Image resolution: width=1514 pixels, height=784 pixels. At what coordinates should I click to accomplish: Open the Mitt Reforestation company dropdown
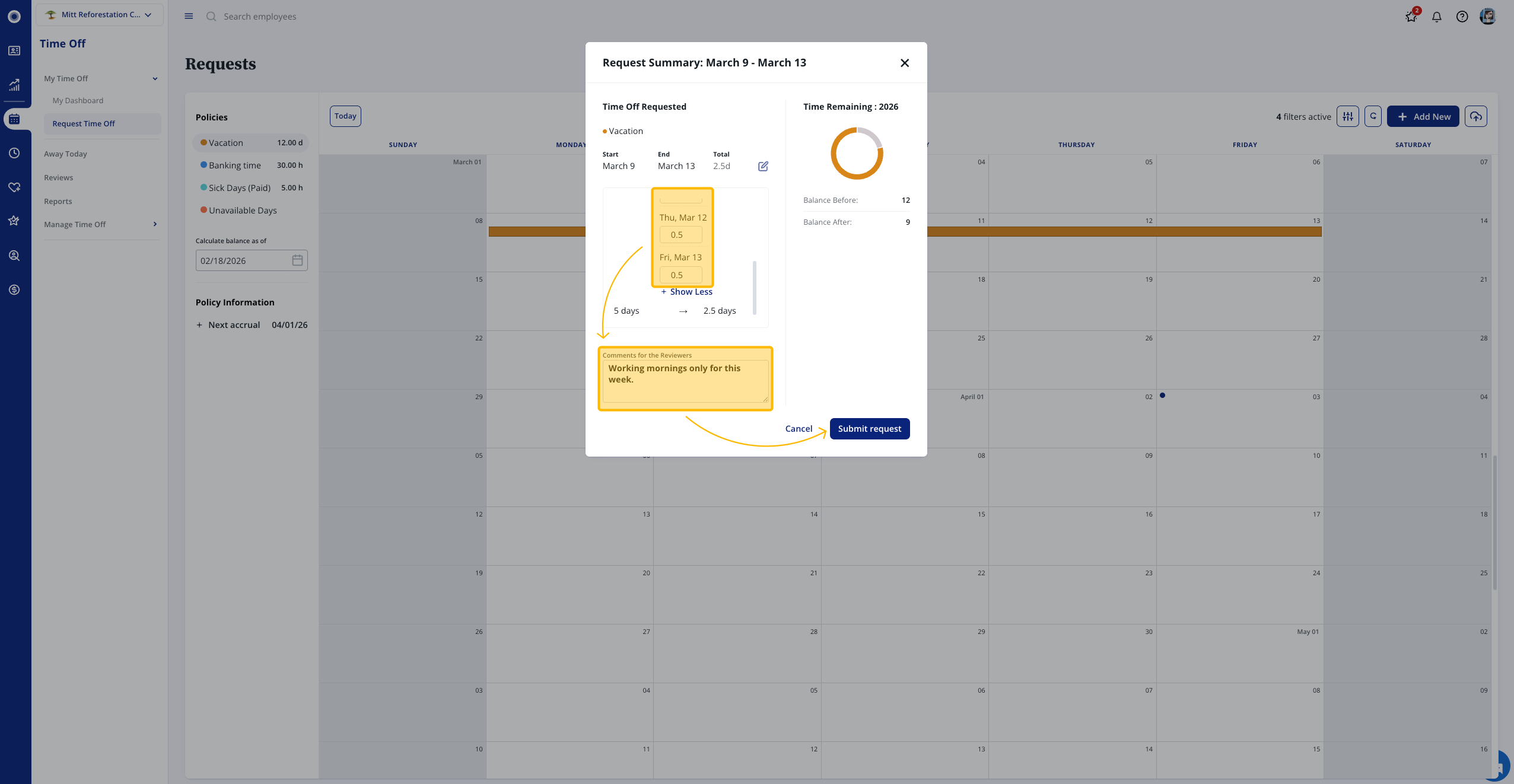coord(100,15)
